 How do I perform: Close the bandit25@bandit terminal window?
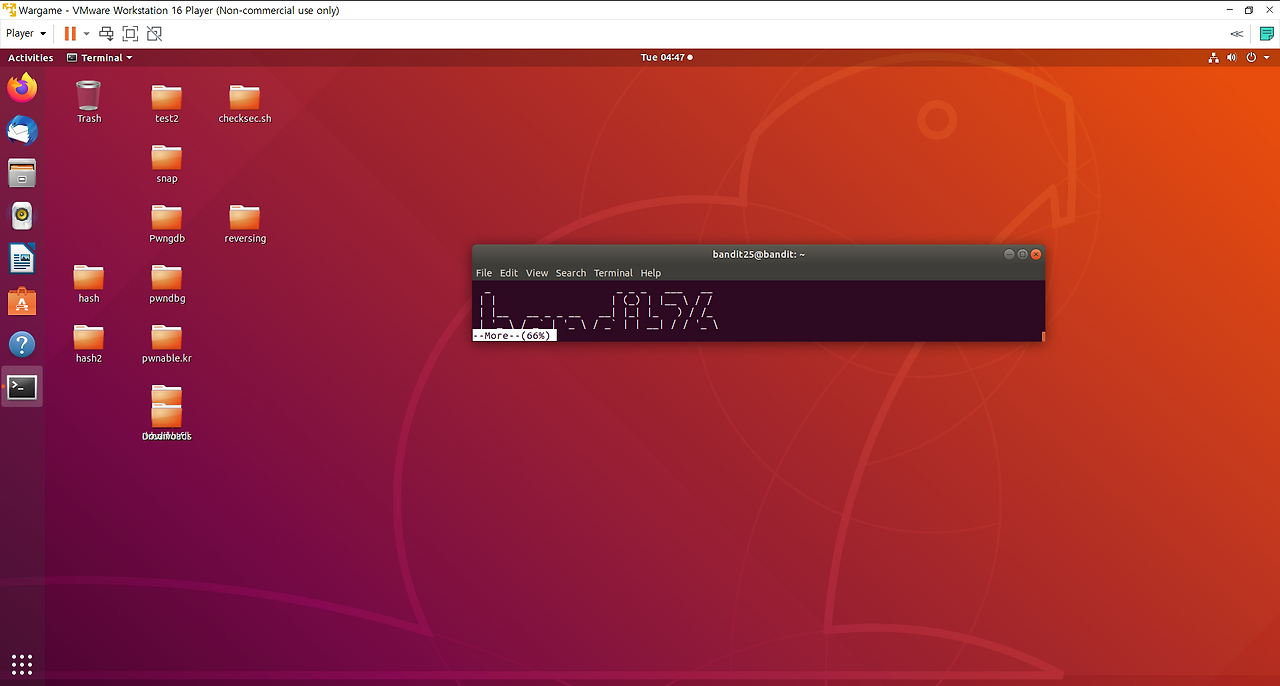point(1036,254)
